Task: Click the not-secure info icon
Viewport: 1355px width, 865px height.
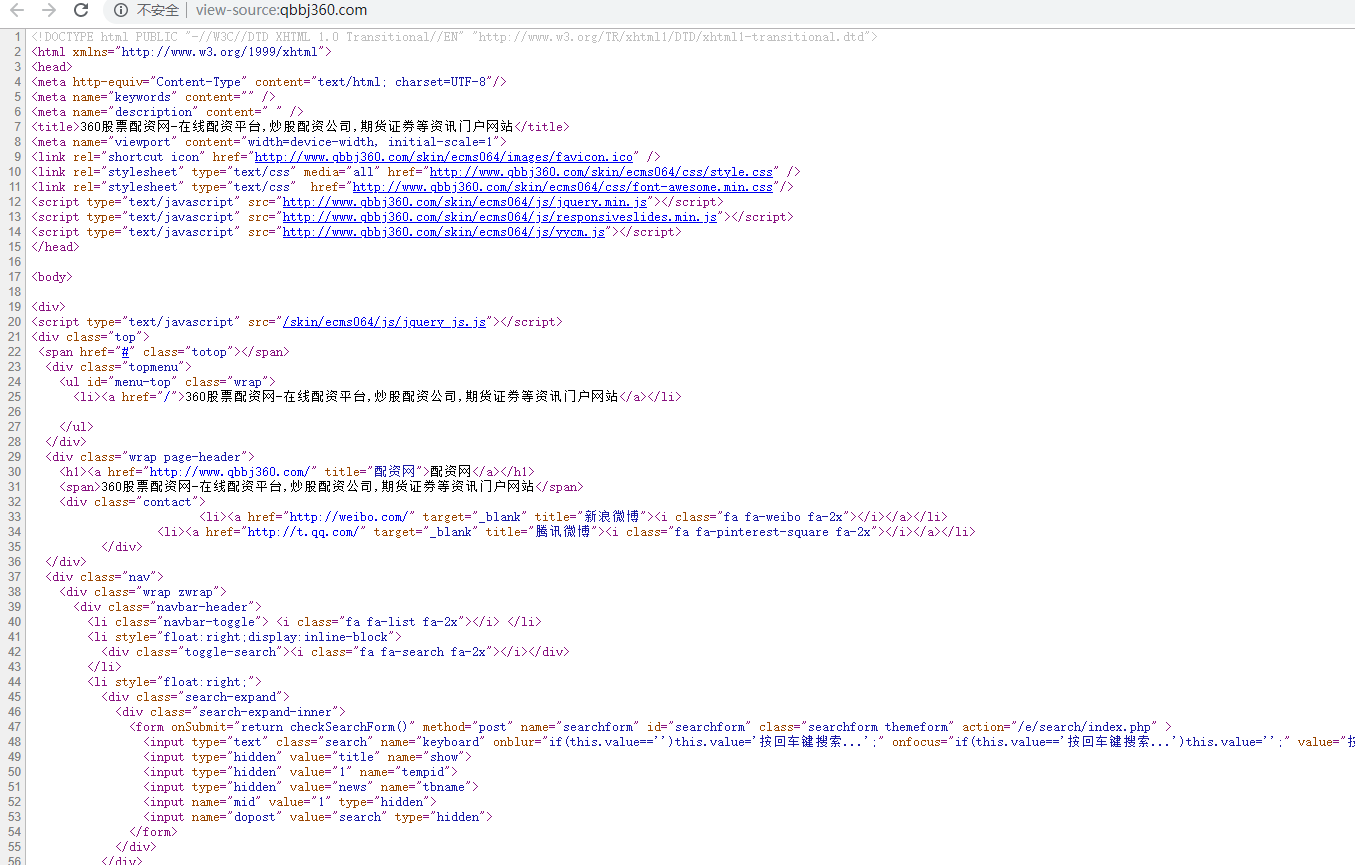Action: click(120, 10)
